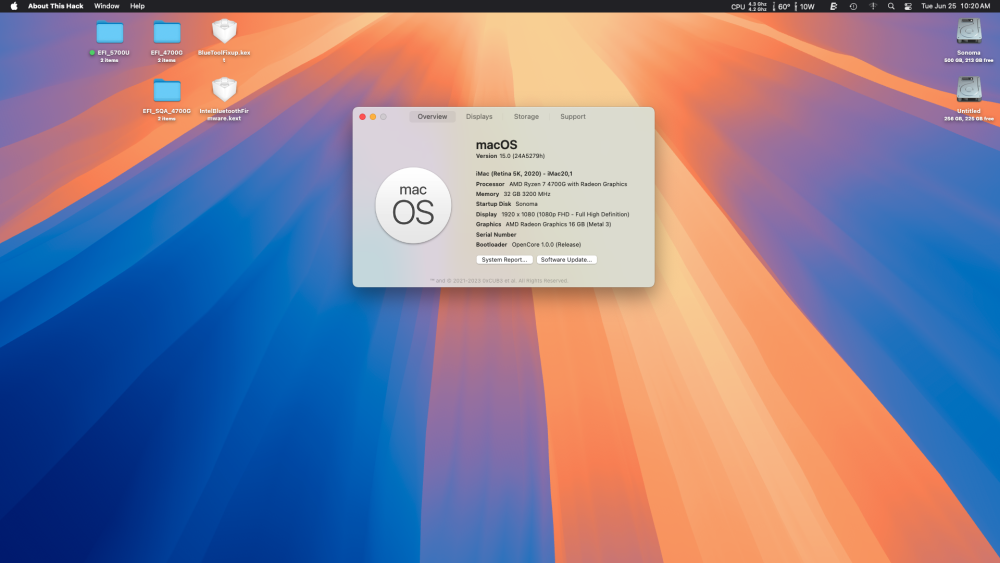Open Control Center in menu bar
Screen dimensions: 1000x563
pyautogui.click(x=908, y=6)
